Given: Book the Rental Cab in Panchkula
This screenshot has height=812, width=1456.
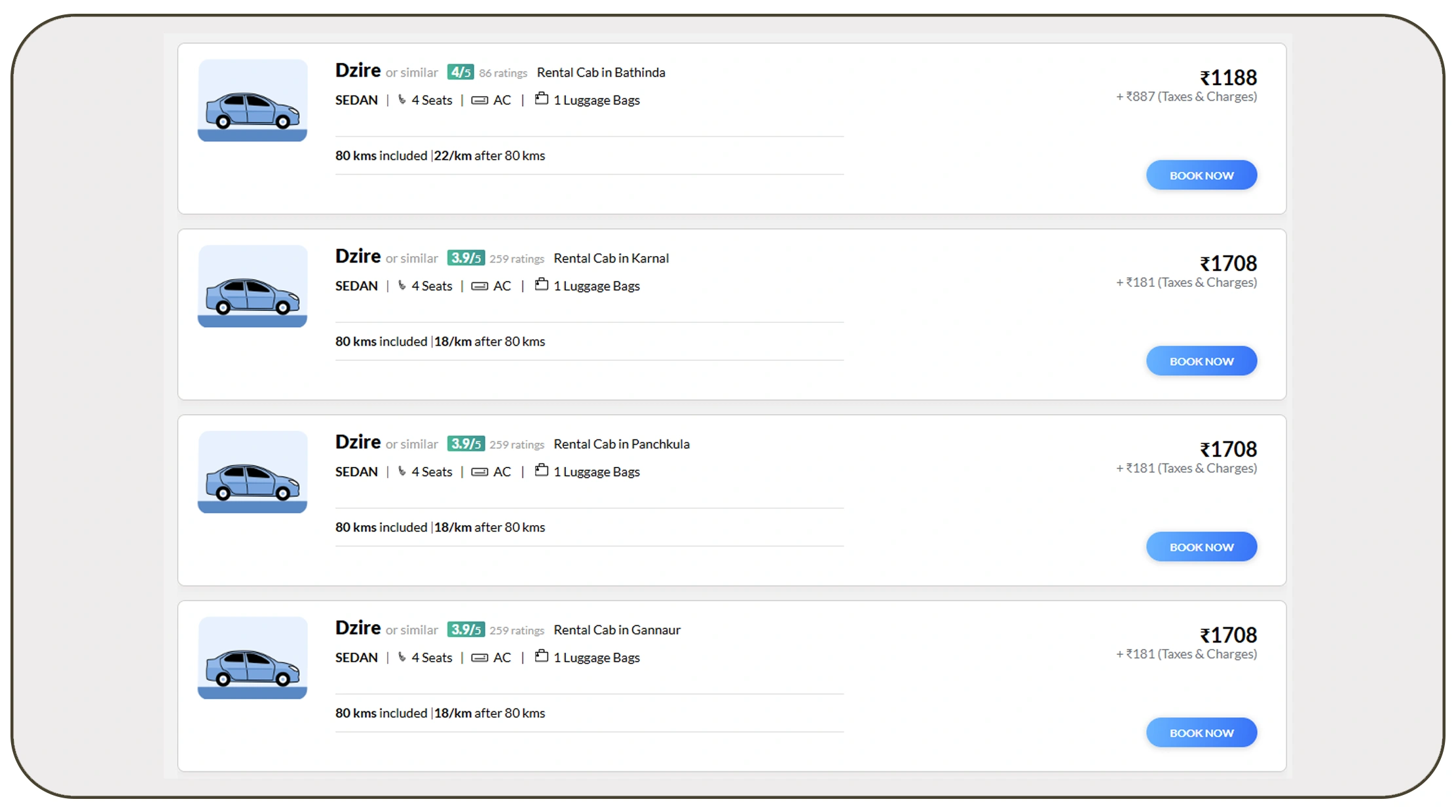Looking at the screenshot, I should 1201,546.
